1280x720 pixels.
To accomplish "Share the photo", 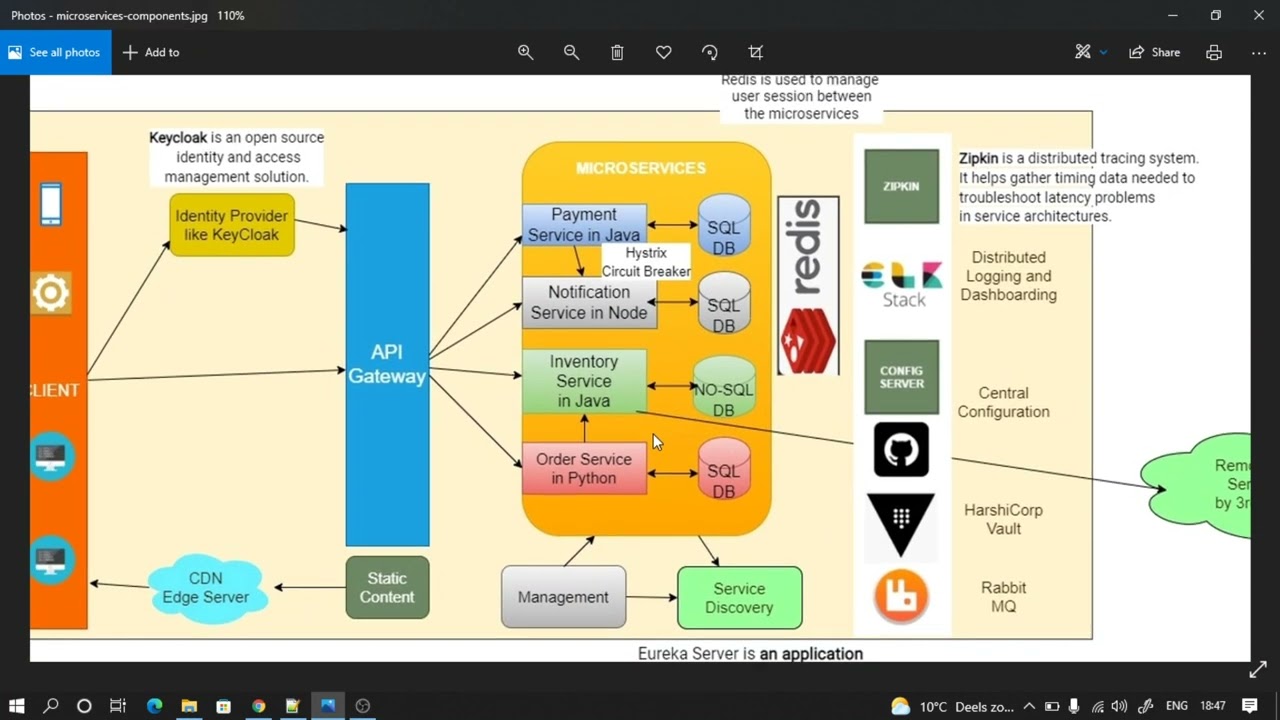I will pos(1155,52).
